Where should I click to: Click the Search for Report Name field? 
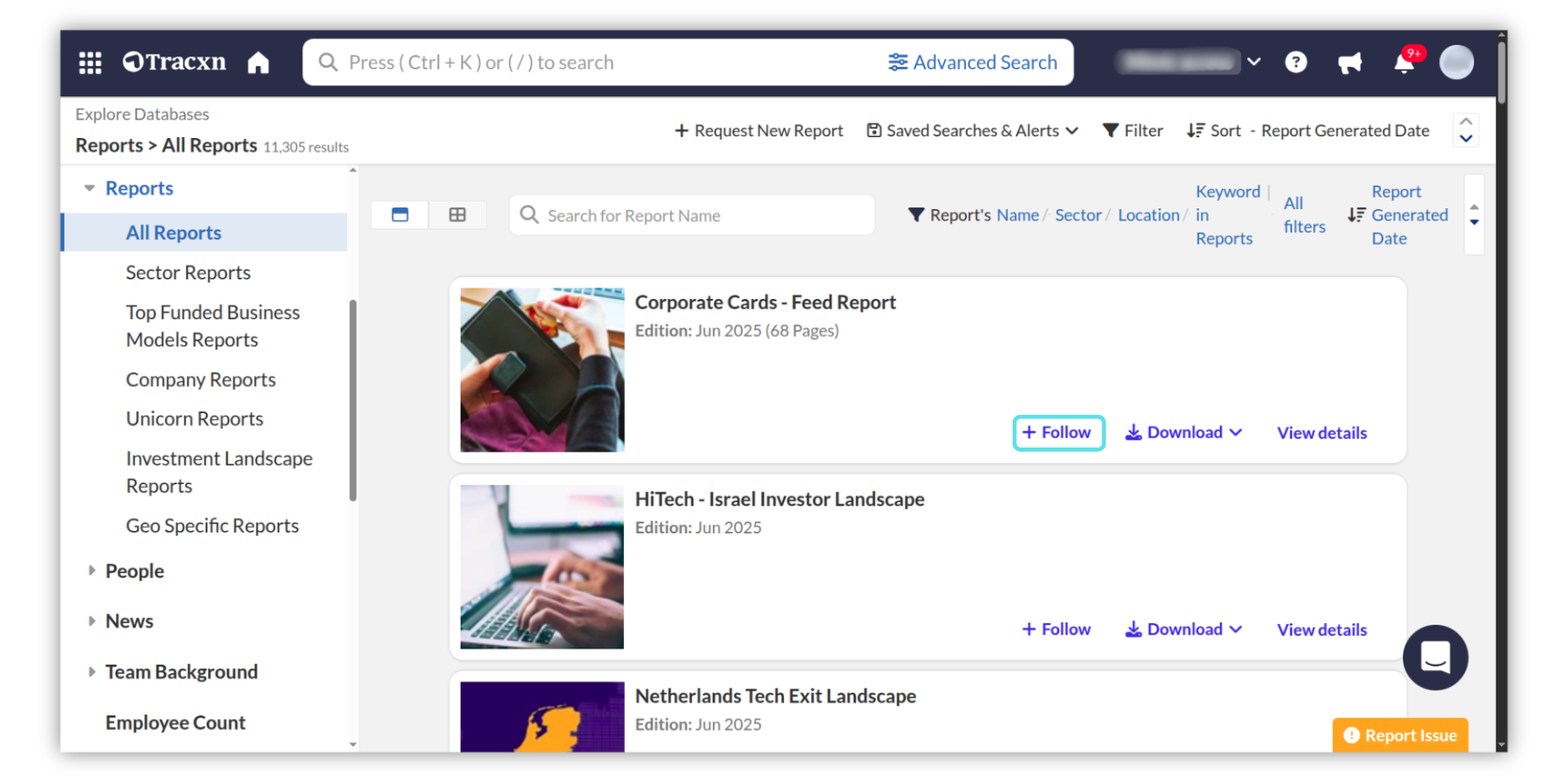[702, 216]
